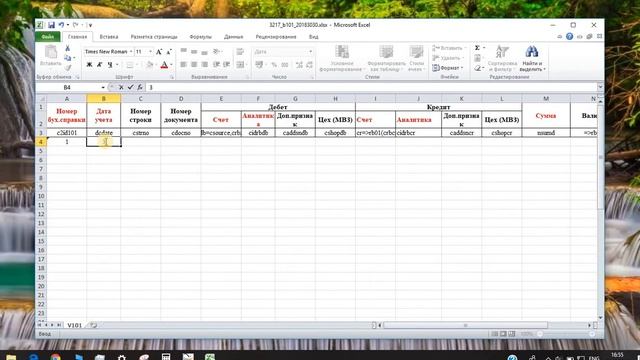Click cell A4 containing 1
The height and width of the screenshot is (360, 640).
point(67,142)
